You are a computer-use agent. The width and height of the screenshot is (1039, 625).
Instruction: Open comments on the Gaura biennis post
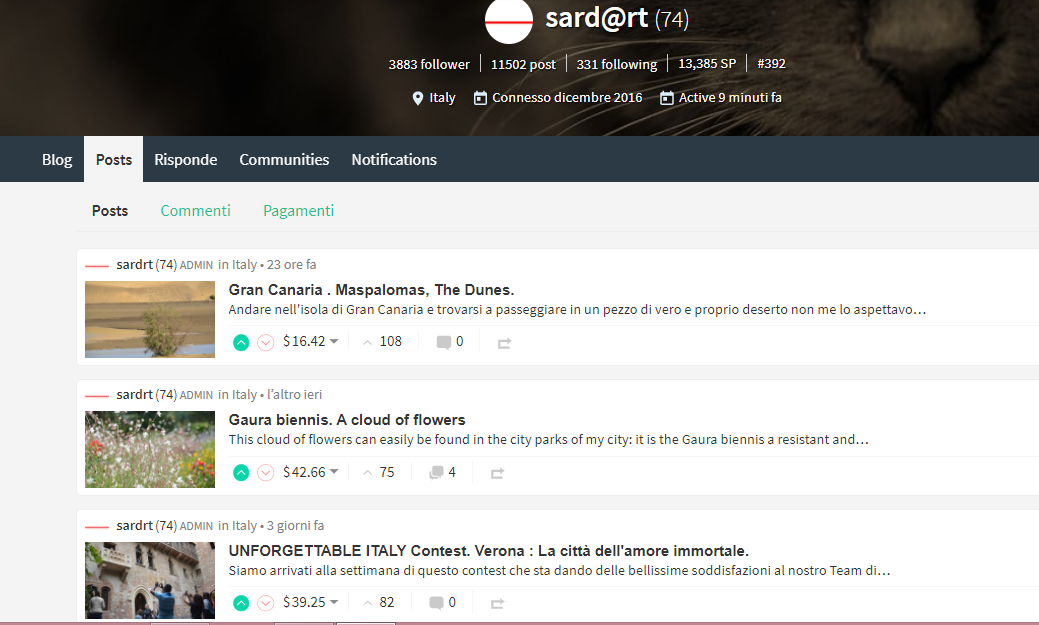click(443, 473)
